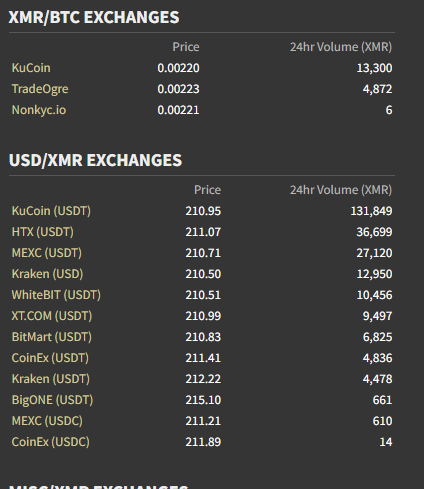This screenshot has width=424, height=489.
Task: Open the XT.COM (USDT) exchange link
Action: point(52,316)
